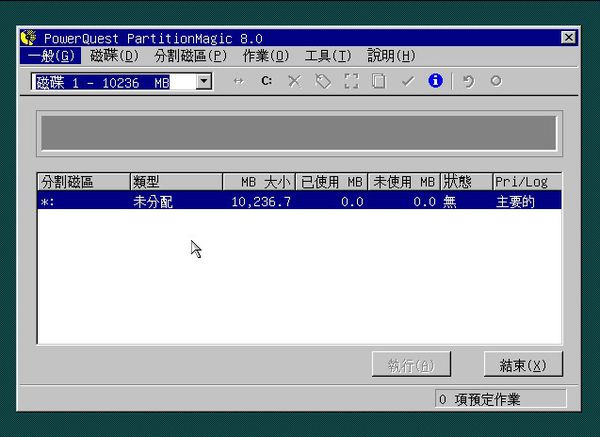The height and width of the screenshot is (437, 600).
Task: Click the C: create partition icon
Action: [x=266, y=81]
